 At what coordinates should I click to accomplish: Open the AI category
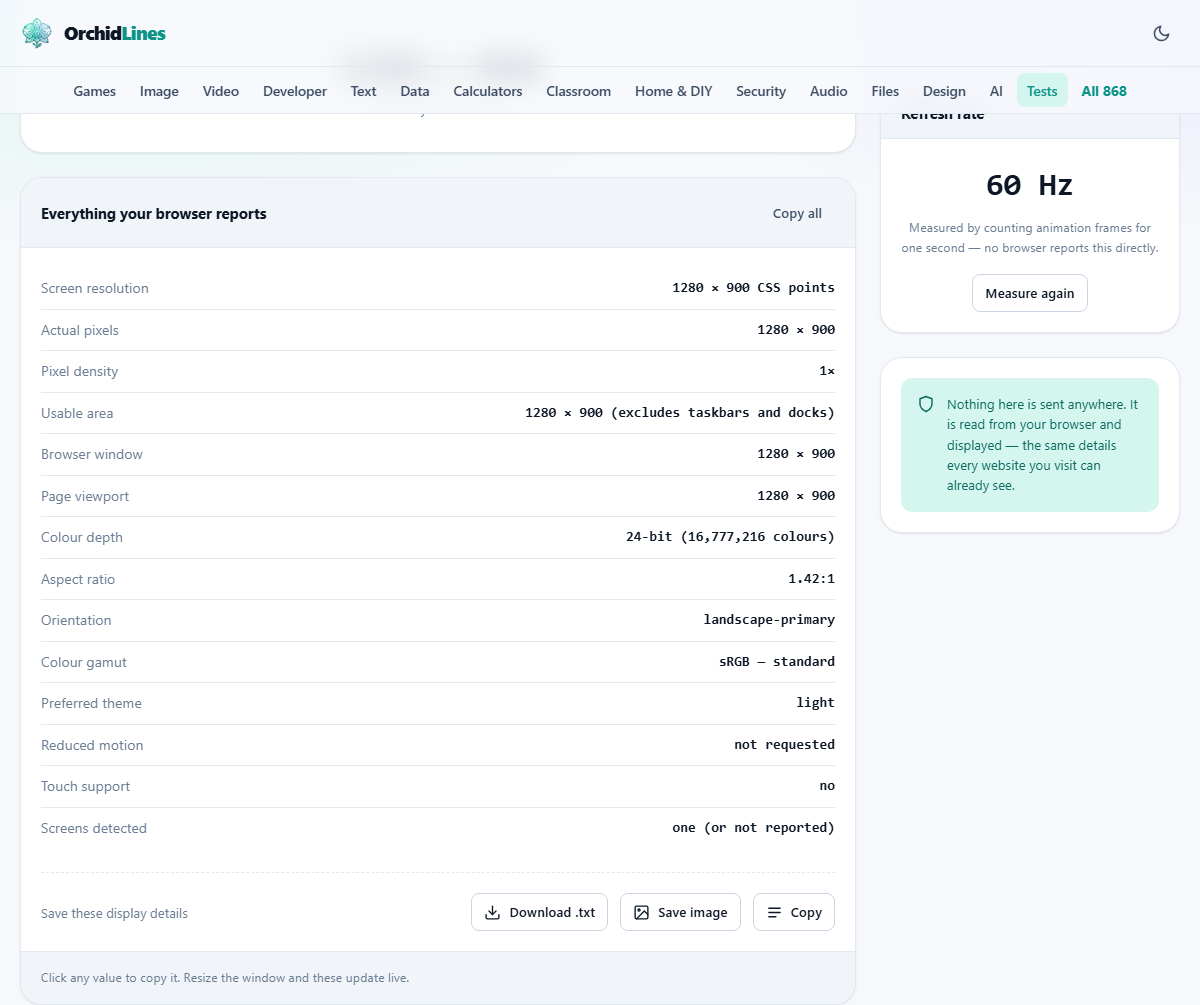tap(996, 91)
